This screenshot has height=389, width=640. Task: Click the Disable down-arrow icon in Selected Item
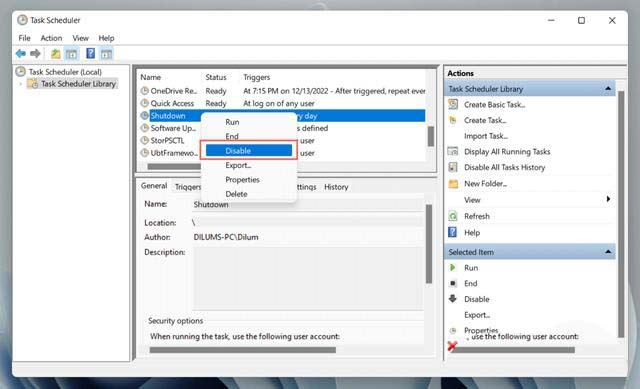coord(453,299)
